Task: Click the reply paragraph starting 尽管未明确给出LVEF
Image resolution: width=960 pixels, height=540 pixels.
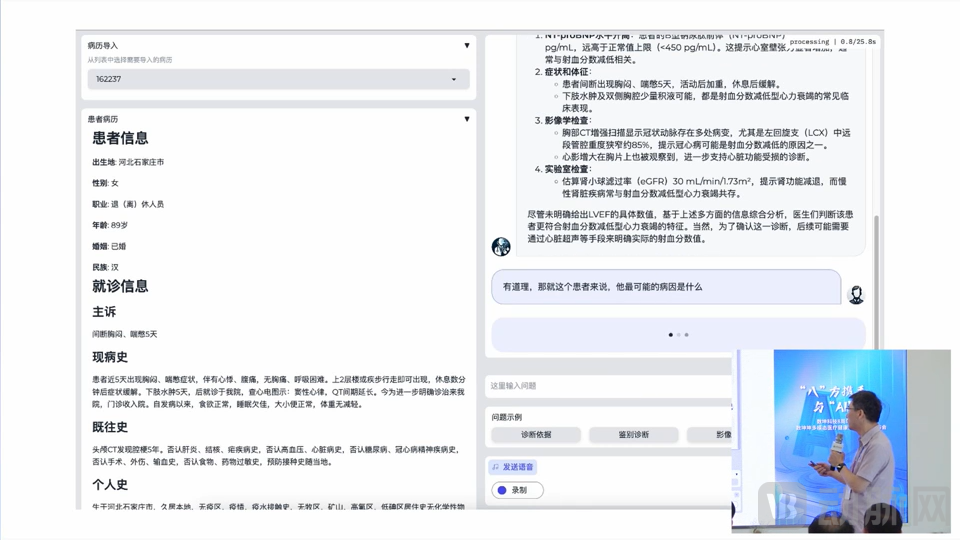Action: tap(690, 227)
